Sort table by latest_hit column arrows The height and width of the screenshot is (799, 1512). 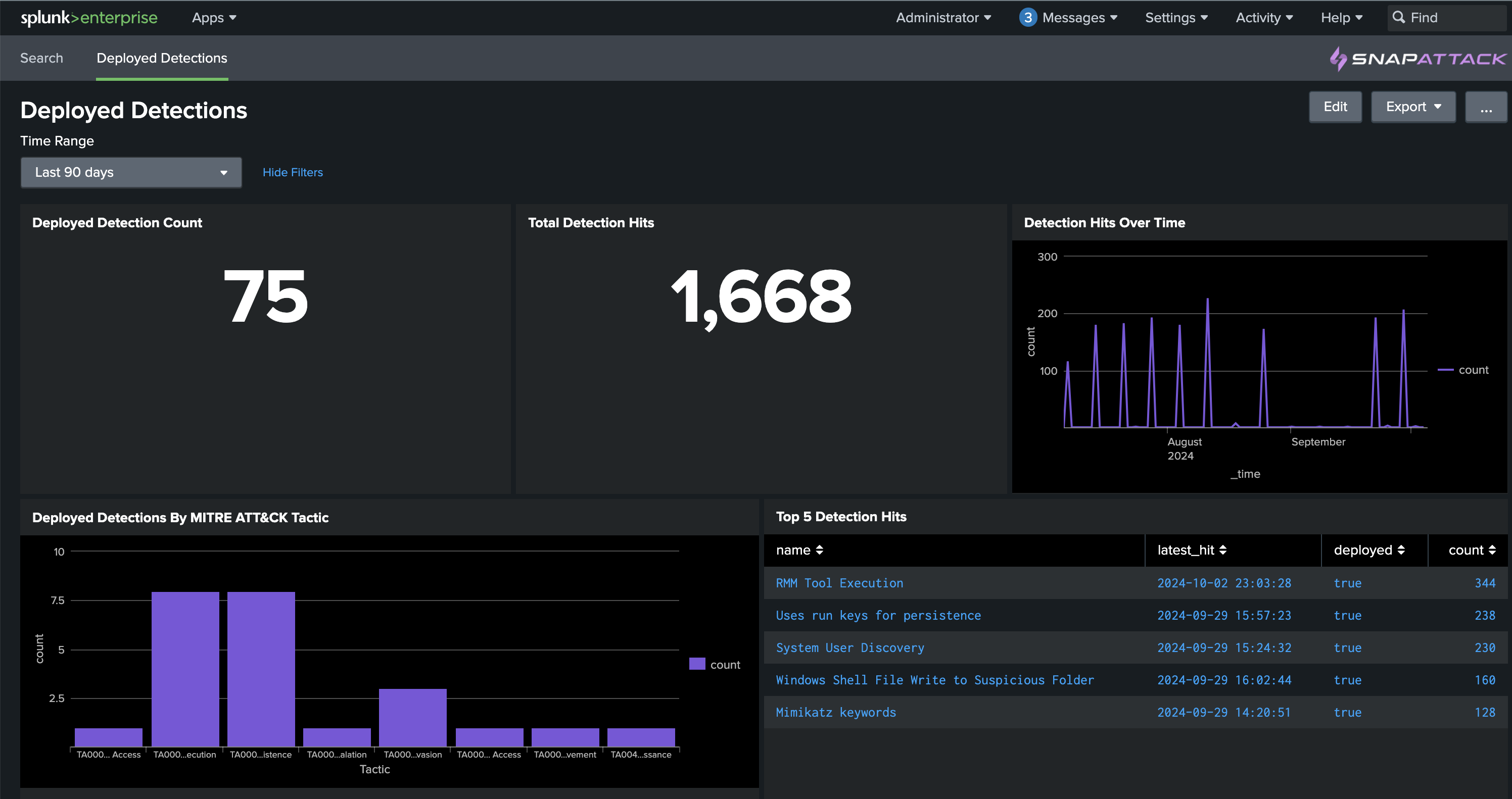1222,551
